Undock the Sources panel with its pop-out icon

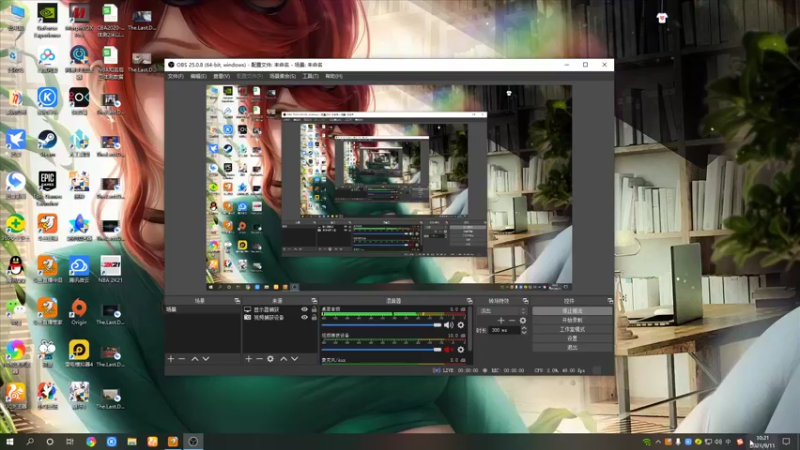coord(314,301)
